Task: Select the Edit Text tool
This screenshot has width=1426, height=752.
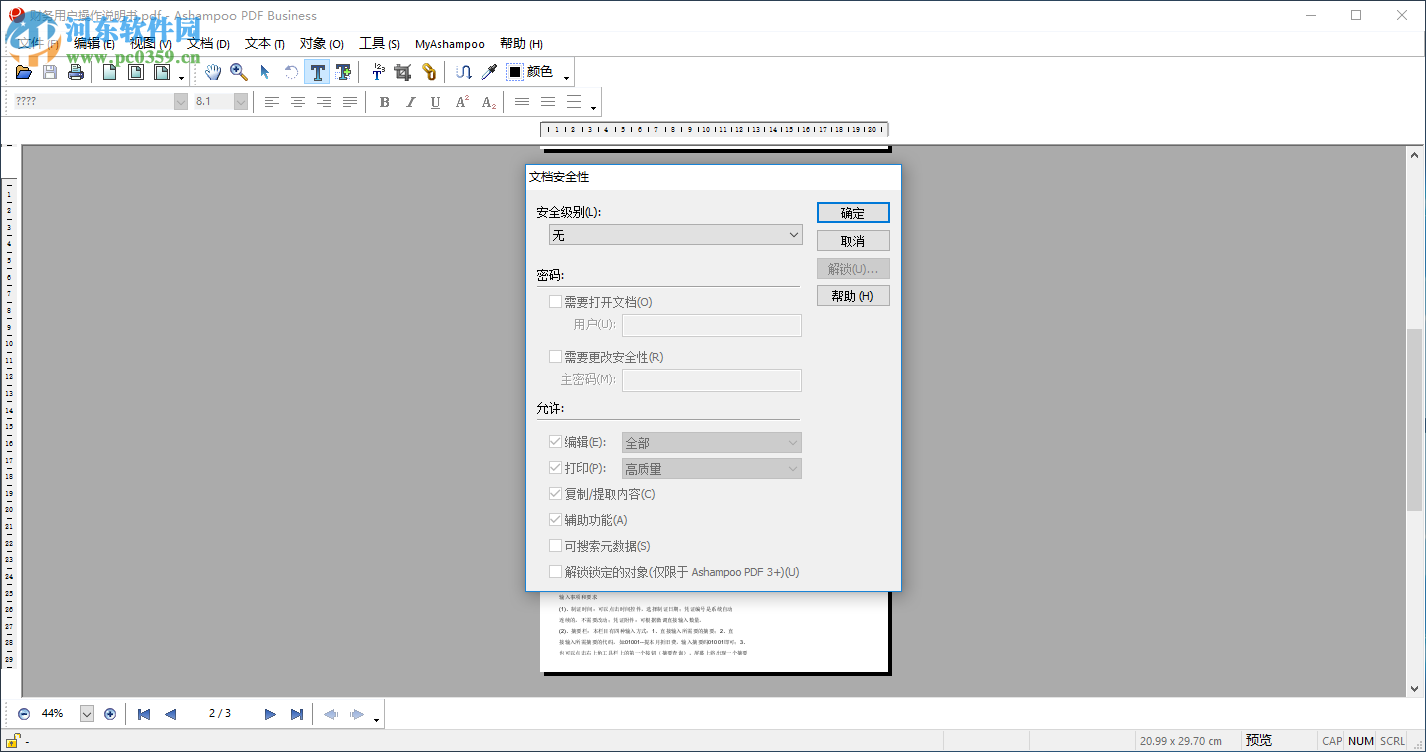Action: pos(317,71)
